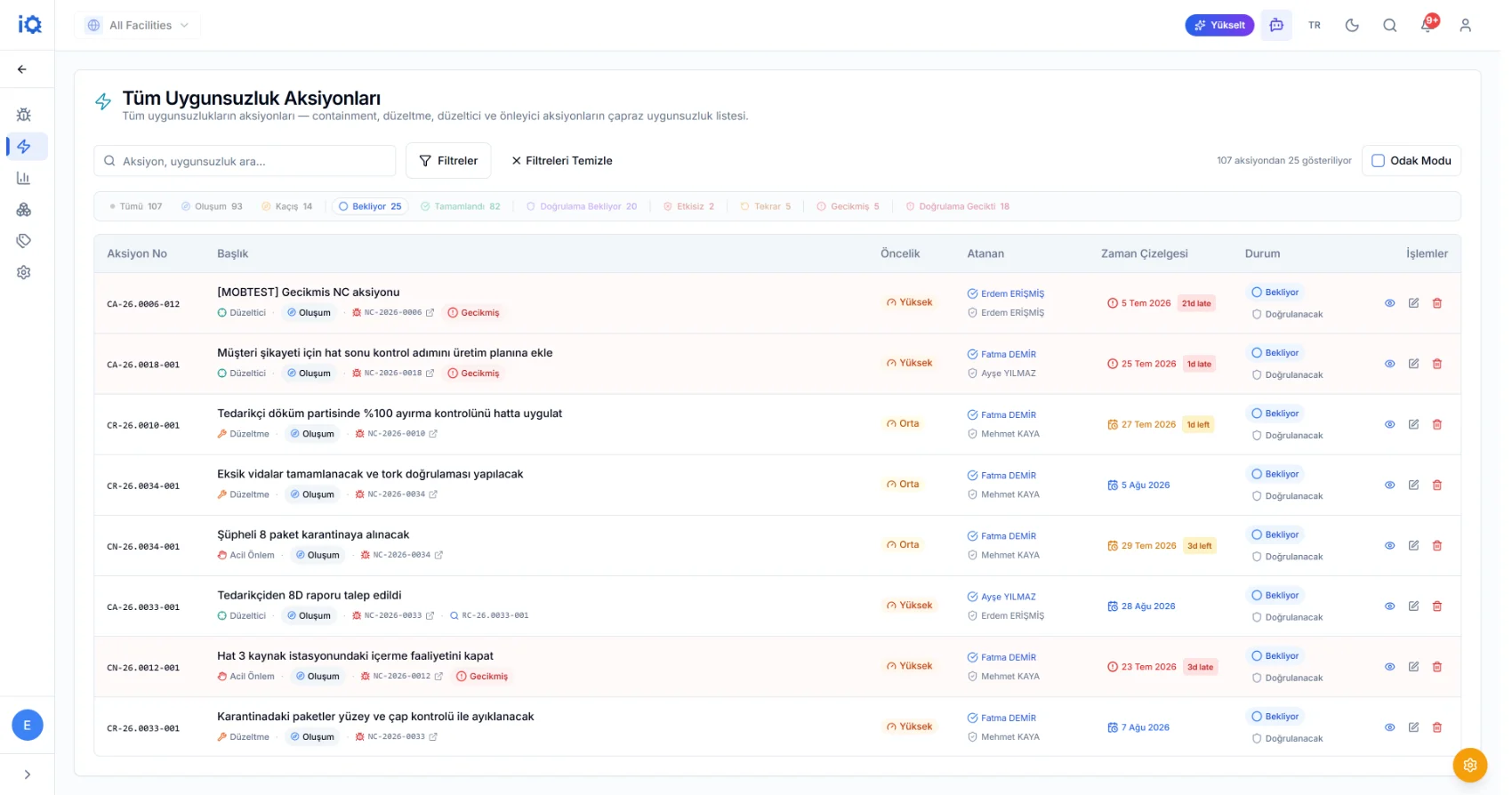Edit action CR-26.0010-001
This screenshot has height=795, width=1512.
click(x=1413, y=424)
